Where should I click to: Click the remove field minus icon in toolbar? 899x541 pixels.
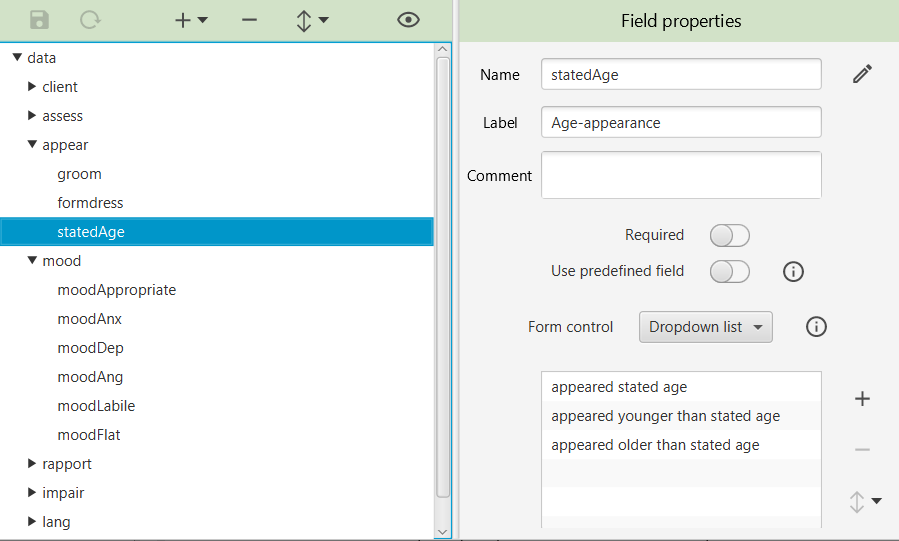(x=249, y=20)
